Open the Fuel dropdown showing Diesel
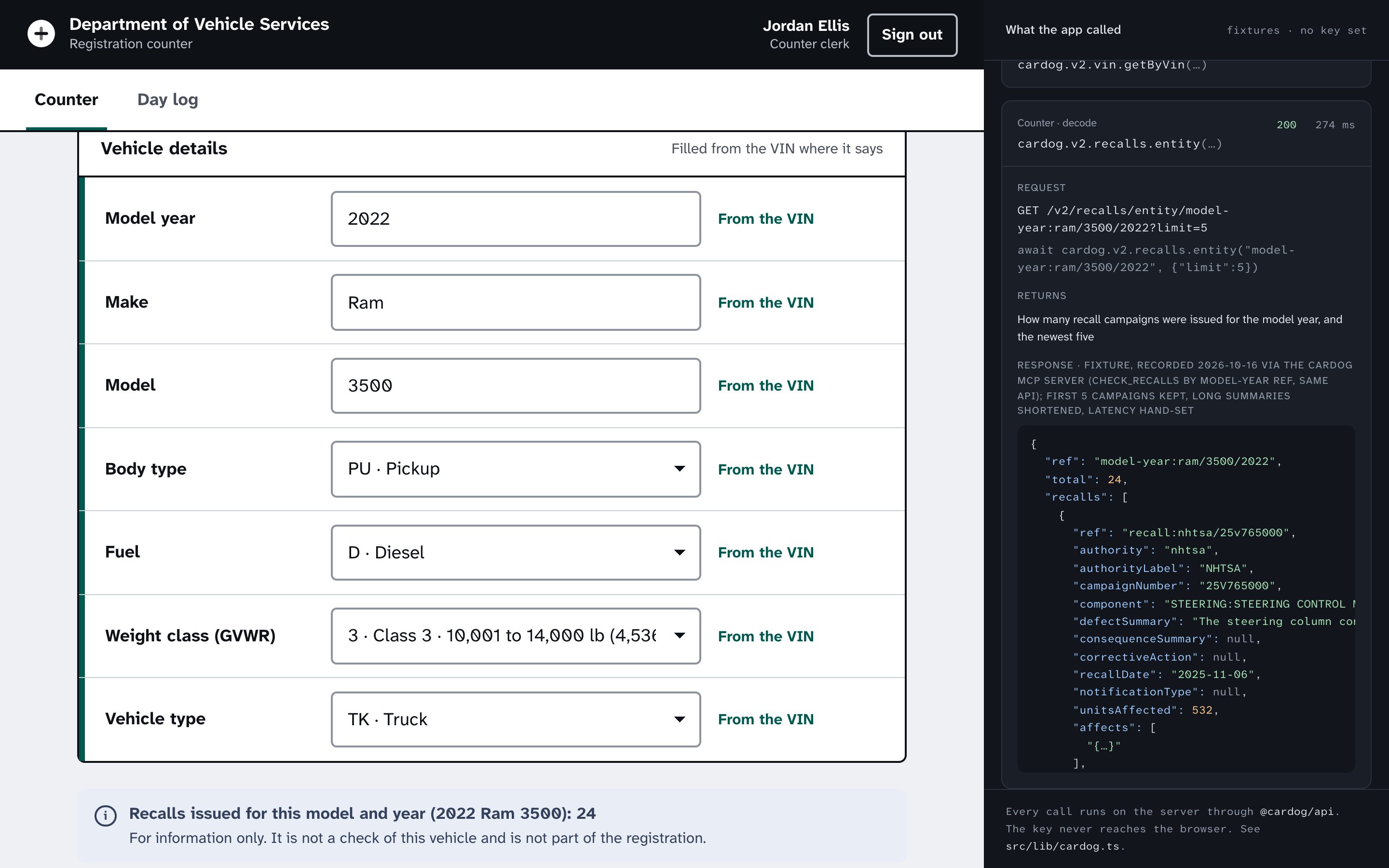 (x=516, y=552)
